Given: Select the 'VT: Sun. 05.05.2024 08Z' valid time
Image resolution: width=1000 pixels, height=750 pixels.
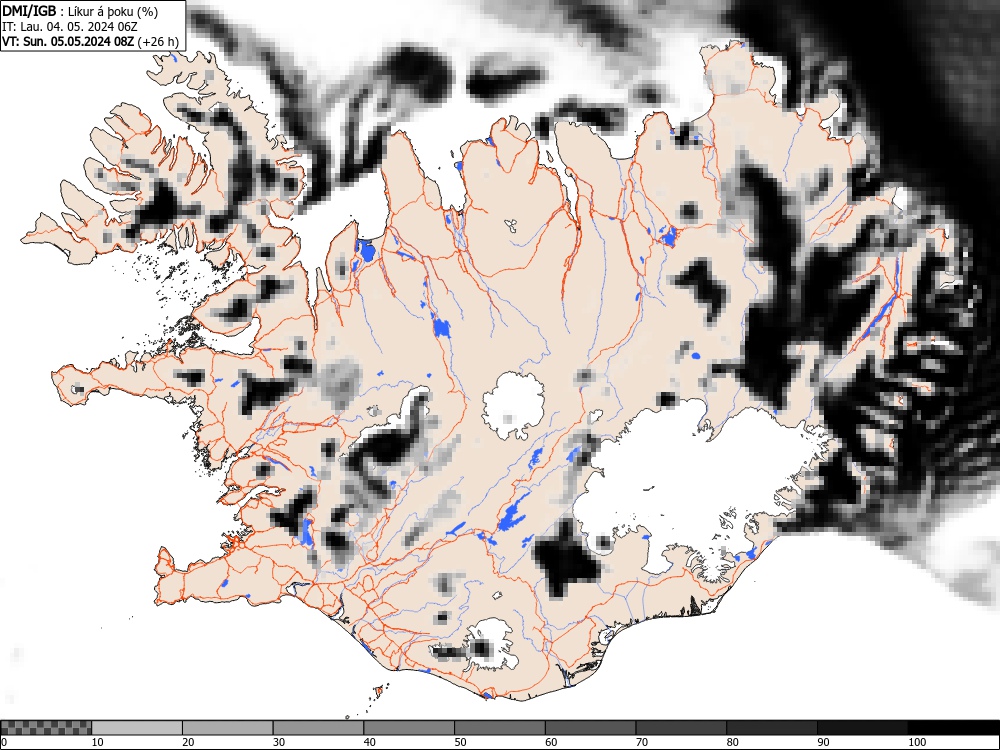Looking at the screenshot, I should point(68,41).
